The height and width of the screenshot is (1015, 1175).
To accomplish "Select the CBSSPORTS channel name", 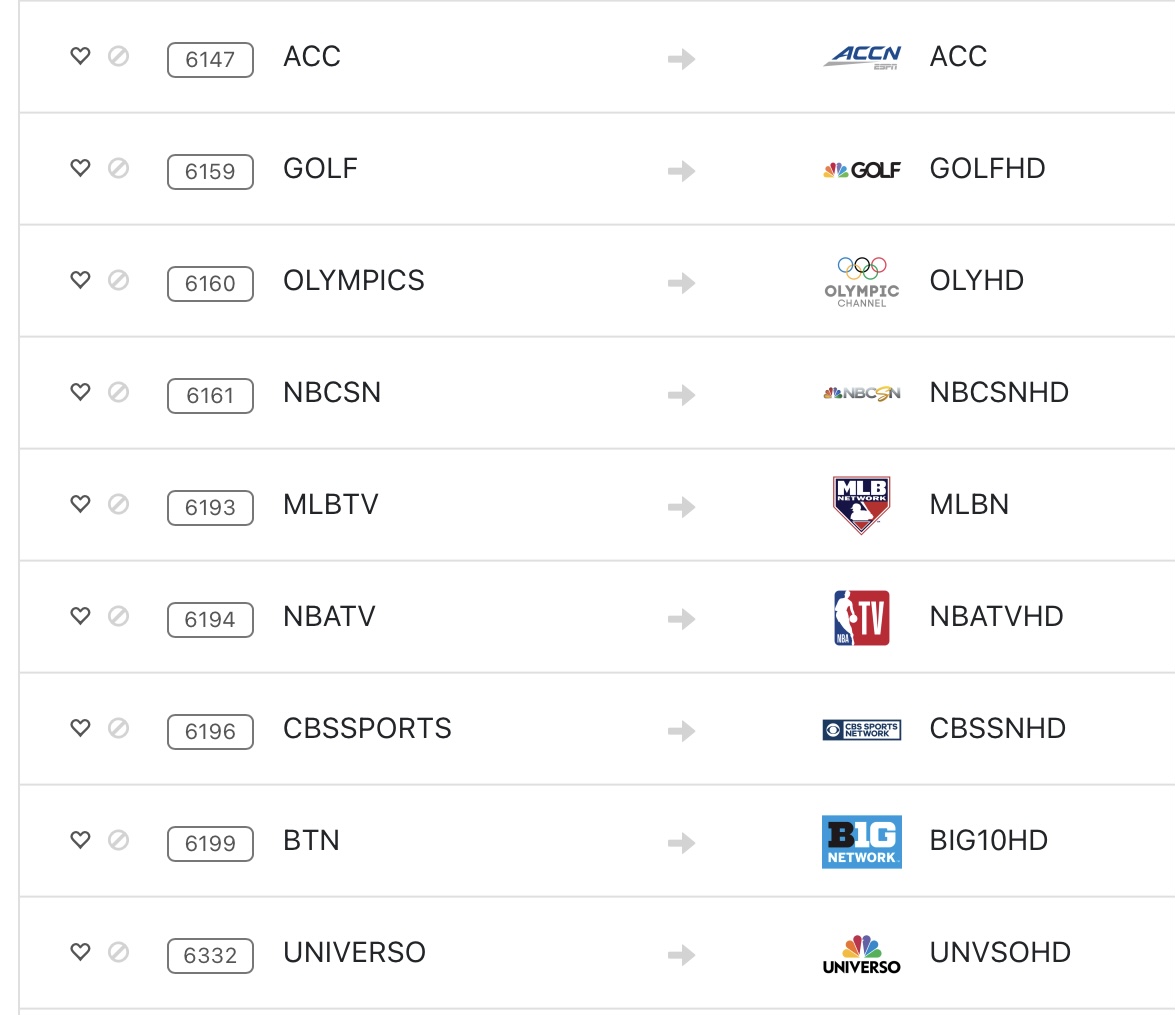I will [x=367, y=729].
